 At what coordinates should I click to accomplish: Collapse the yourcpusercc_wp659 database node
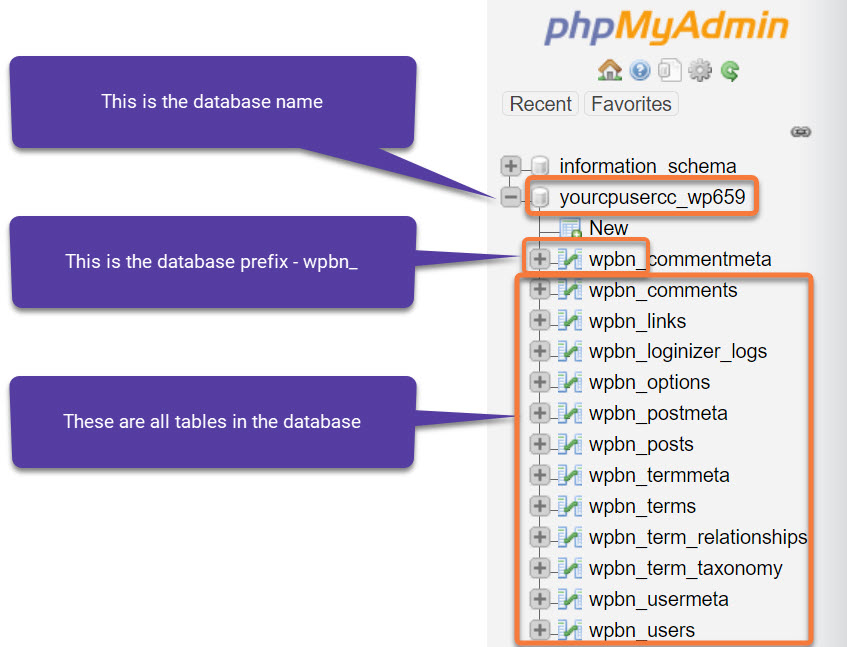[x=511, y=197]
